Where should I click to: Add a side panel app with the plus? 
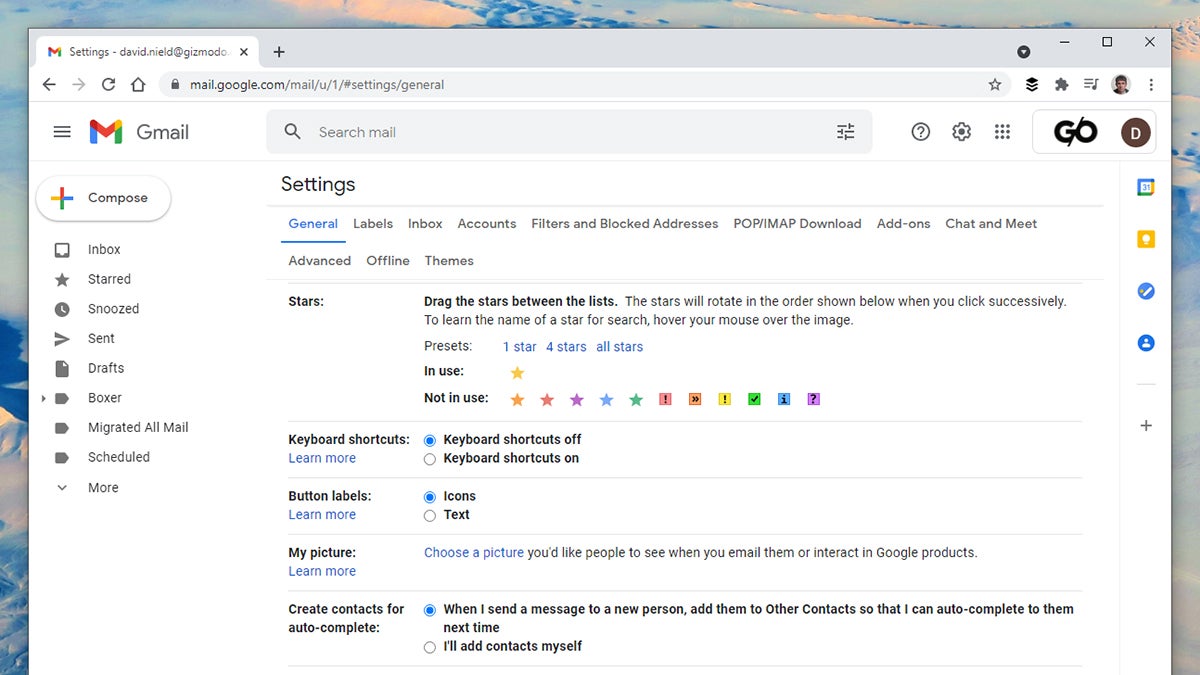coord(1146,425)
